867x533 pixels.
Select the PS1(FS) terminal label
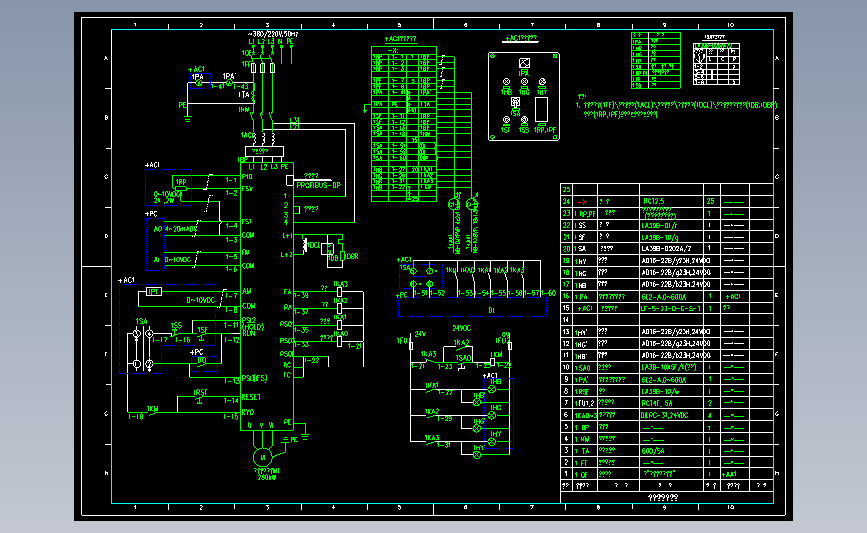tap(254, 378)
